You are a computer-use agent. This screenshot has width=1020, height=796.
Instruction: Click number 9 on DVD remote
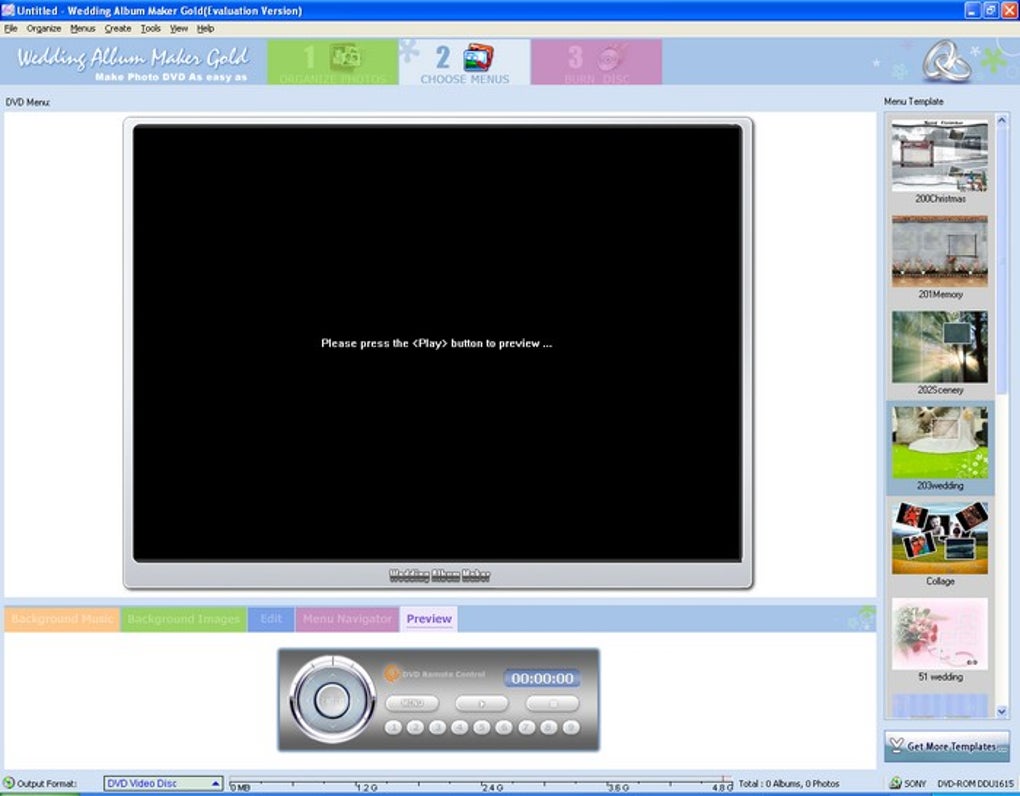point(570,728)
